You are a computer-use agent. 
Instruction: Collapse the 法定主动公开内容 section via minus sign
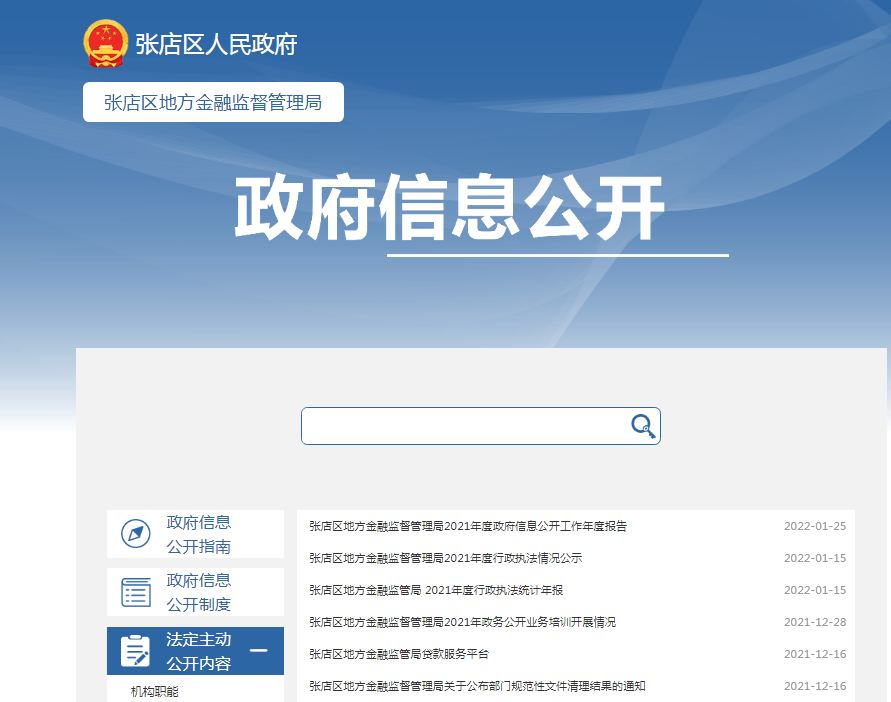[258, 651]
